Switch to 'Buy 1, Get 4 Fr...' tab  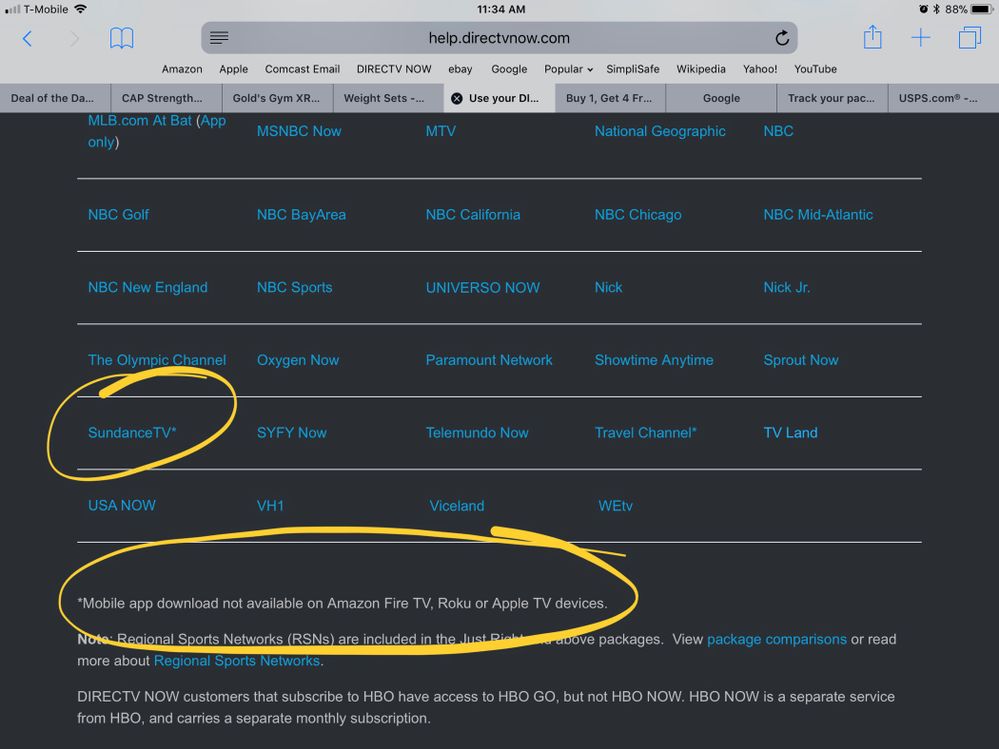pos(610,98)
